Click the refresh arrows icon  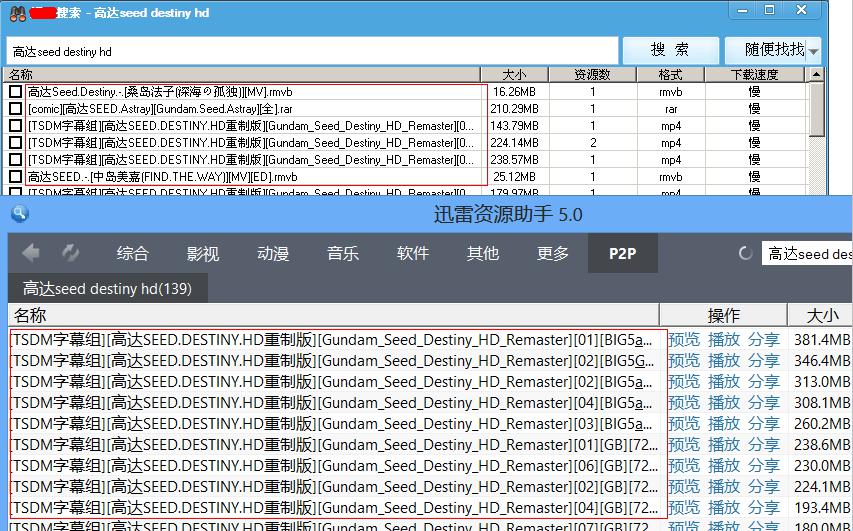[x=71, y=254]
